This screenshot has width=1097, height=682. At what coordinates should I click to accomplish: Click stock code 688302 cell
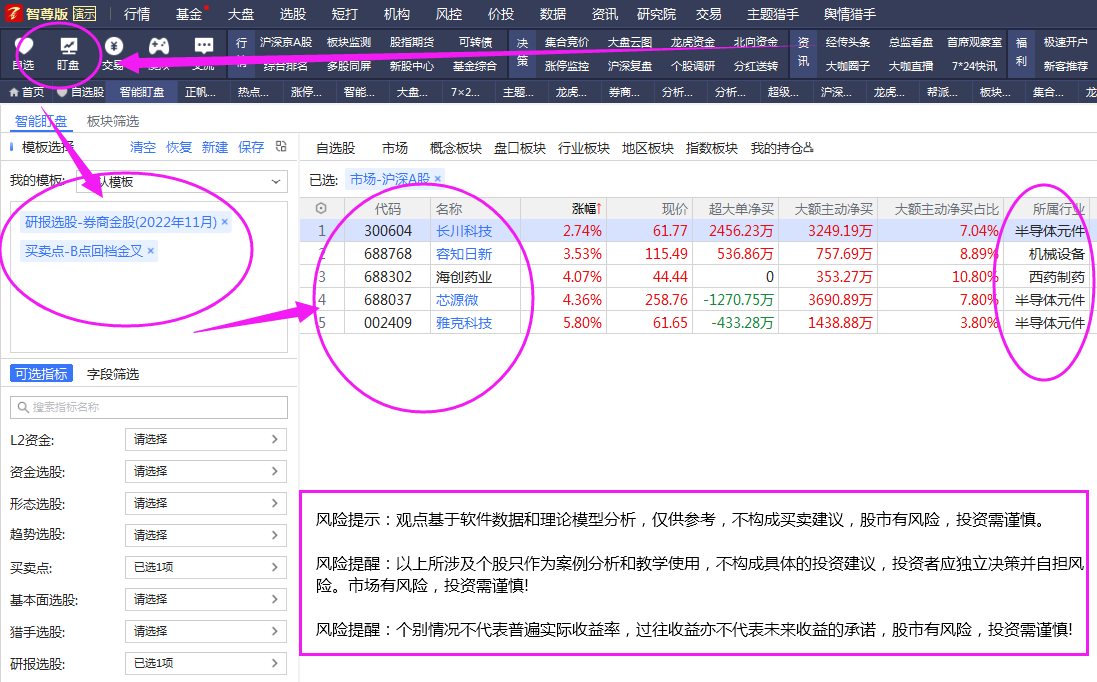coord(388,277)
